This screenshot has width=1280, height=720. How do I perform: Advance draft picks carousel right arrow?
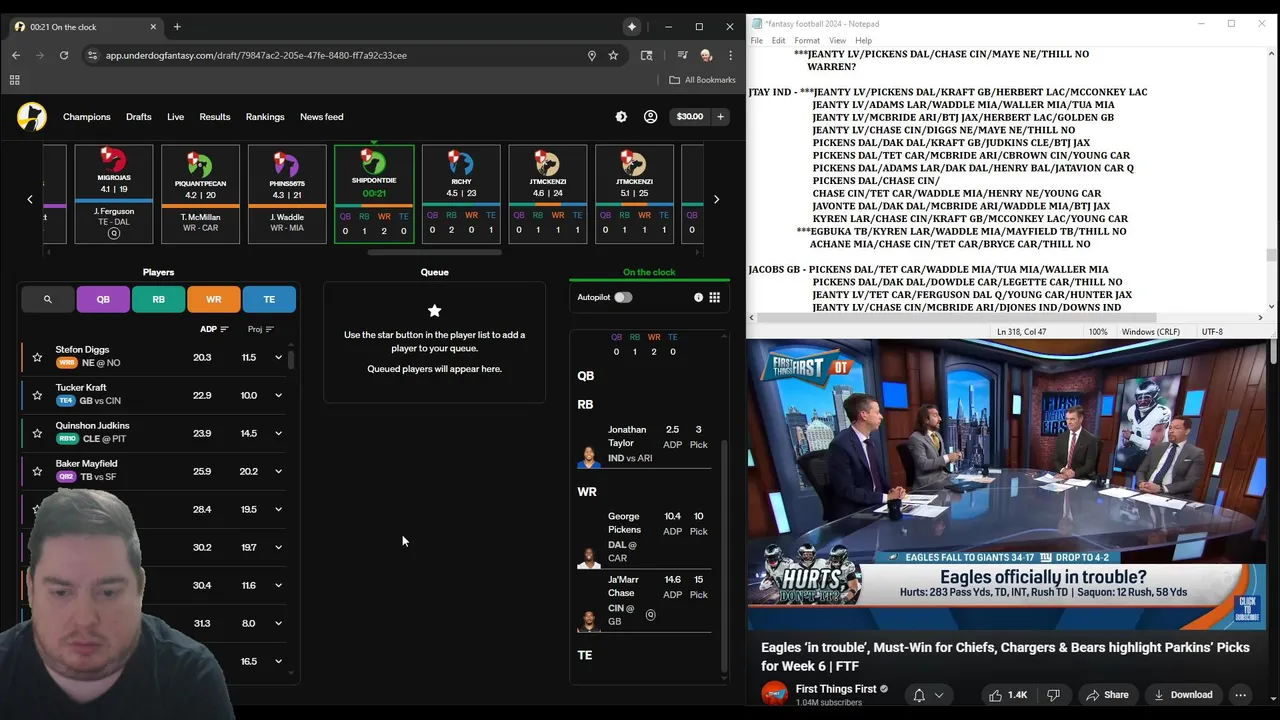716,199
